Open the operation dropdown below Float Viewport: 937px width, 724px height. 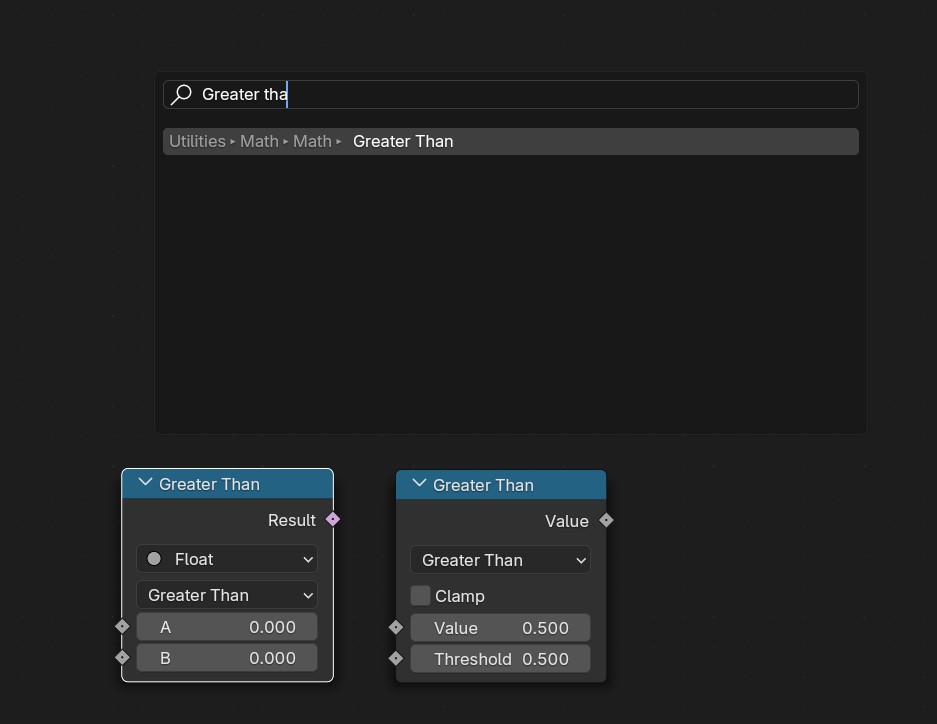click(x=227, y=595)
